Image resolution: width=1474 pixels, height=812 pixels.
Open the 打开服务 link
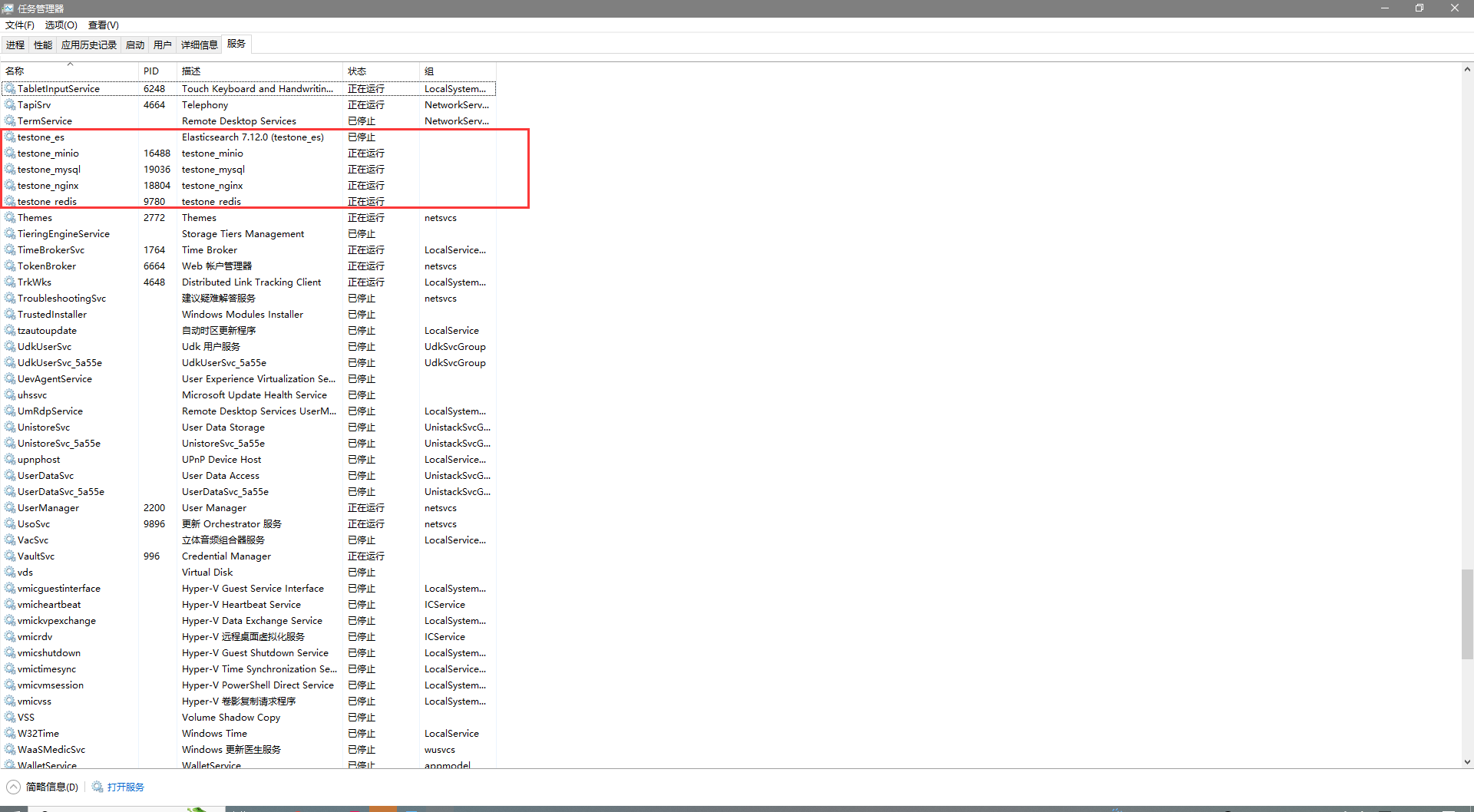click(126, 787)
